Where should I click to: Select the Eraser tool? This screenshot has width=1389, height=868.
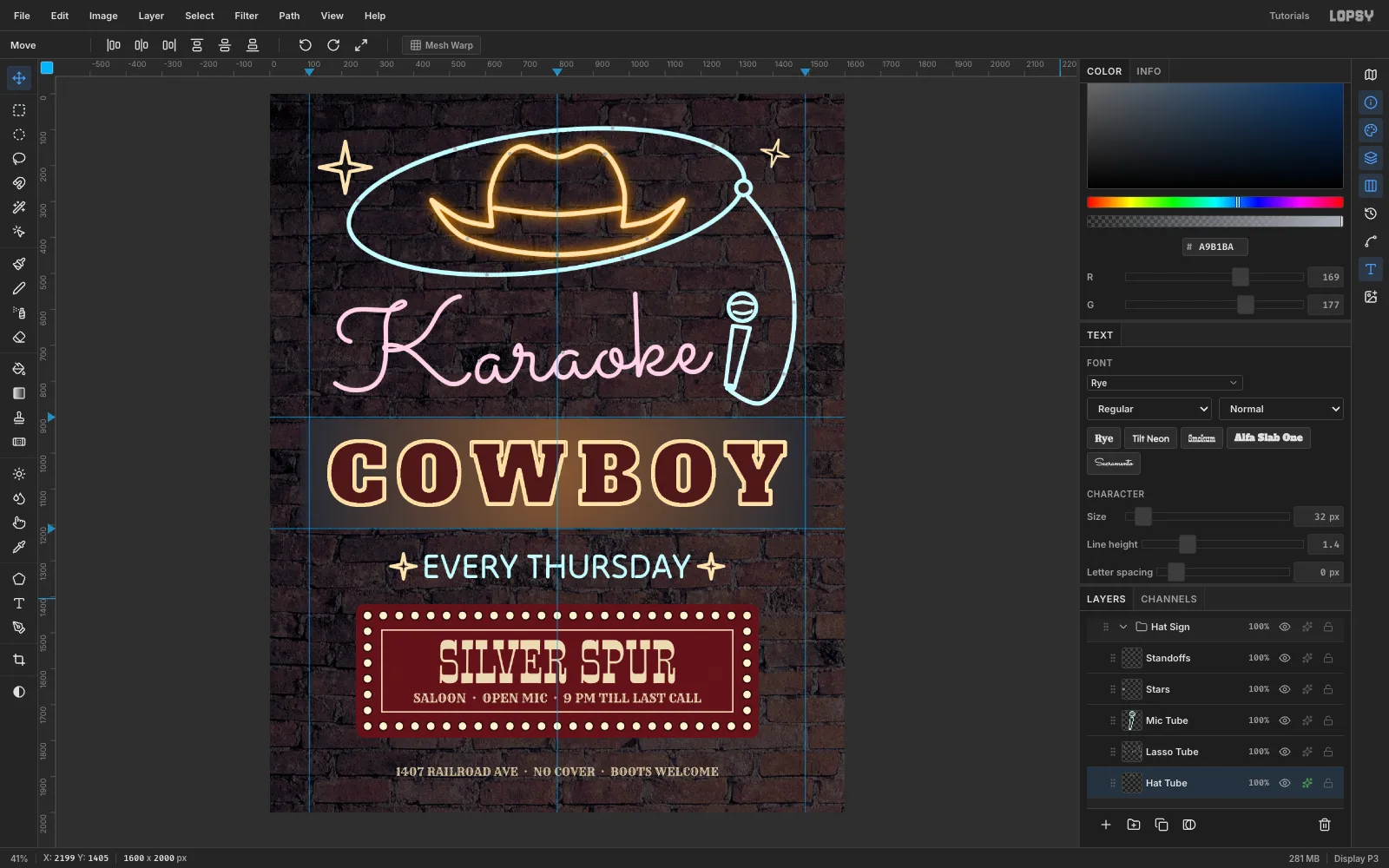click(19, 337)
